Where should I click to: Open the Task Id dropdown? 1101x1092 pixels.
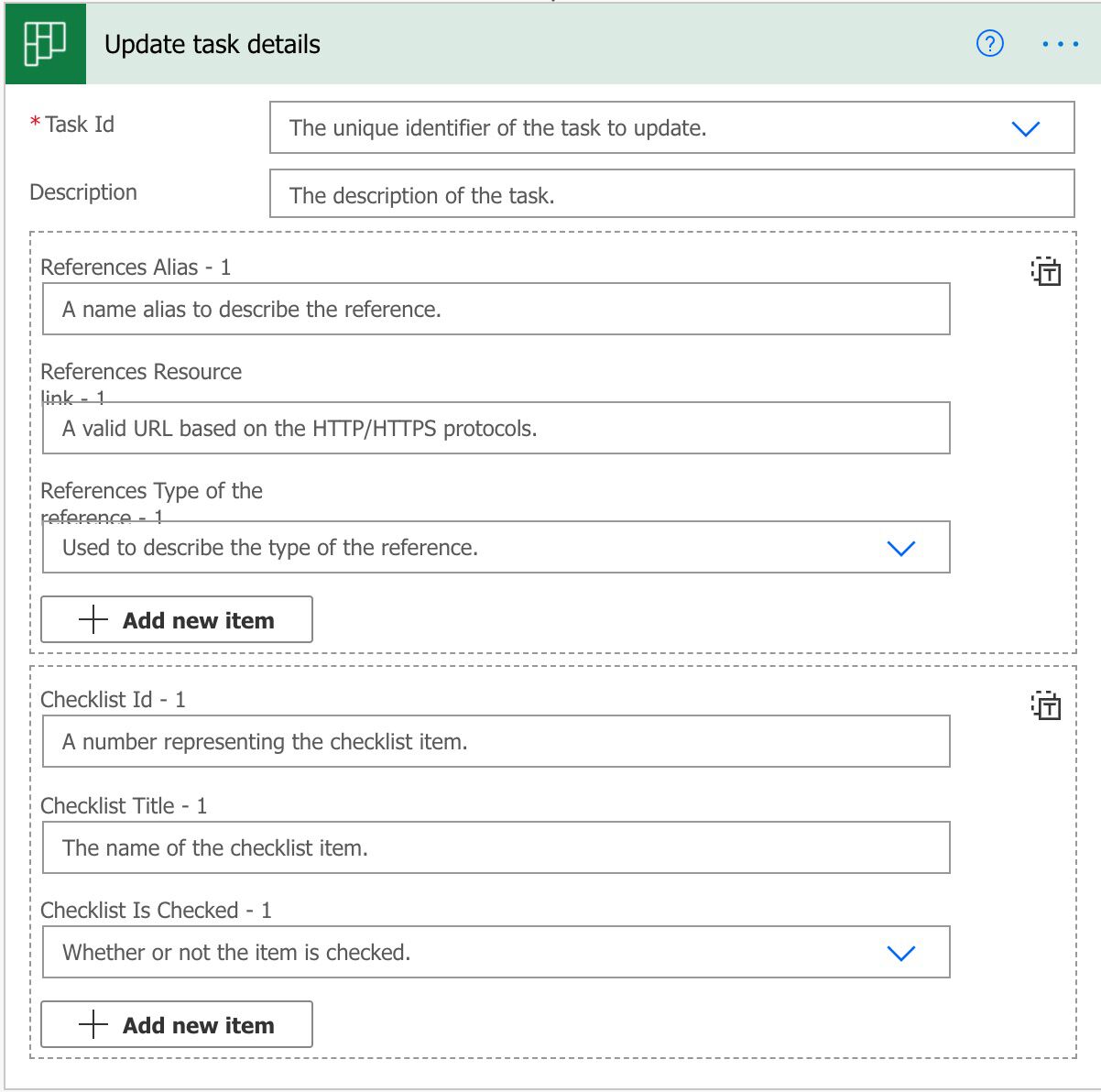pyautogui.click(x=1027, y=128)
